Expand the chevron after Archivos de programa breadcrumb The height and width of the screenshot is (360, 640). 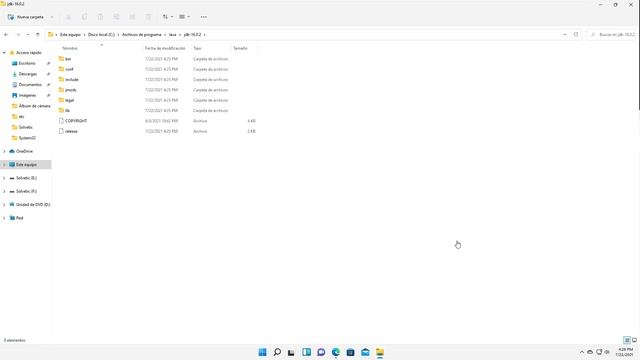165,35
